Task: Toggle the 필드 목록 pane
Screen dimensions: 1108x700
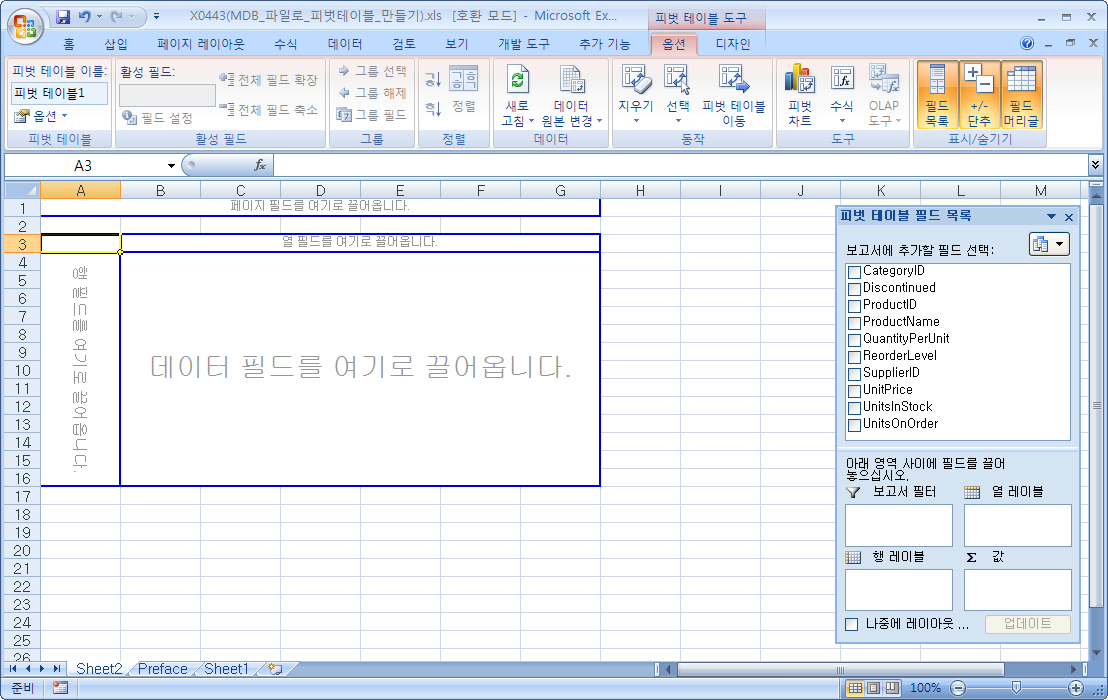Action: (937, 95)
